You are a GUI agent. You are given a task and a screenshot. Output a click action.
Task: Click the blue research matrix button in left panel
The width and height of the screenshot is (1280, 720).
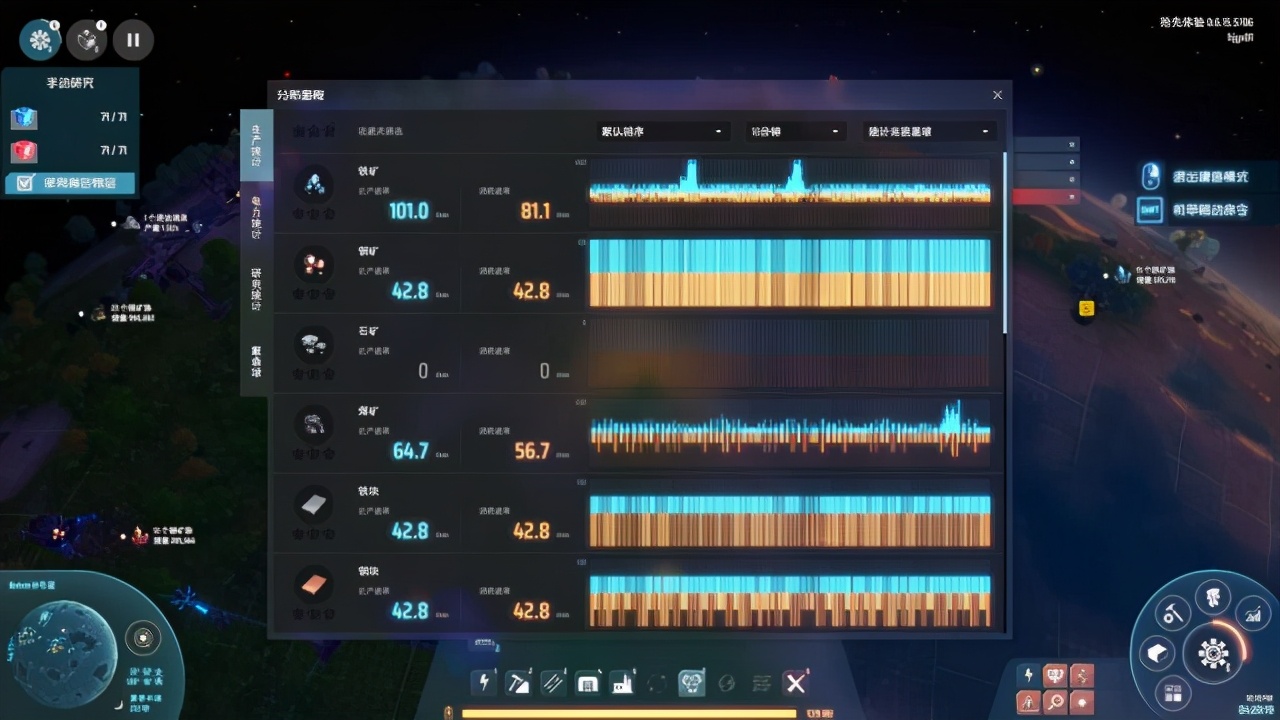pyautogui.click(x=22, y=118)
